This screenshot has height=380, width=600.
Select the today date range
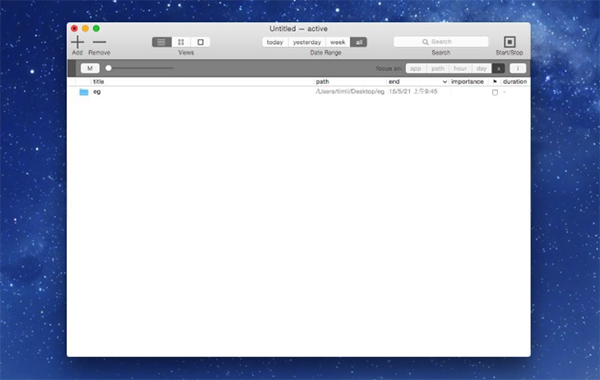click(275, 42)
